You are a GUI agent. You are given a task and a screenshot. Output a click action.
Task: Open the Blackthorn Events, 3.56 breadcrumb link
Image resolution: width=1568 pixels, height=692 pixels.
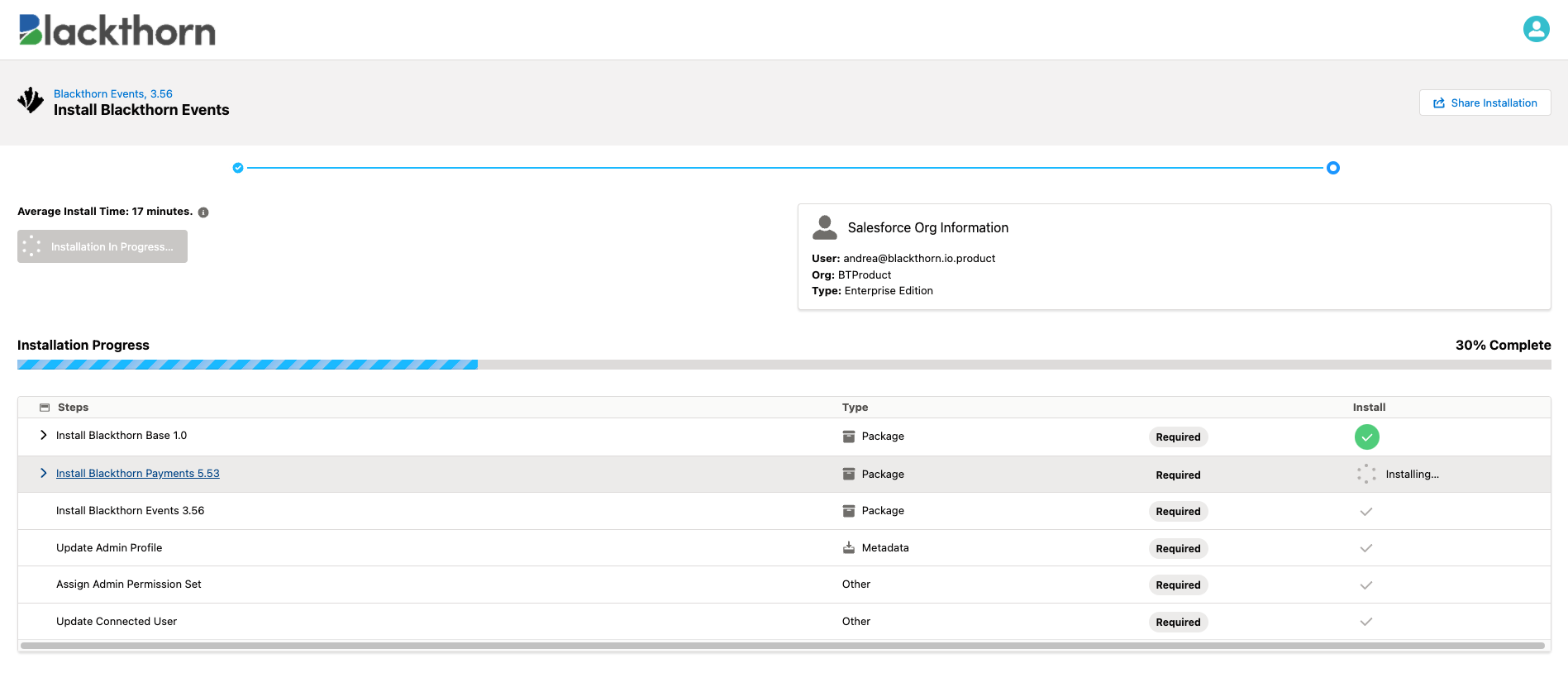tap(113, 94)
